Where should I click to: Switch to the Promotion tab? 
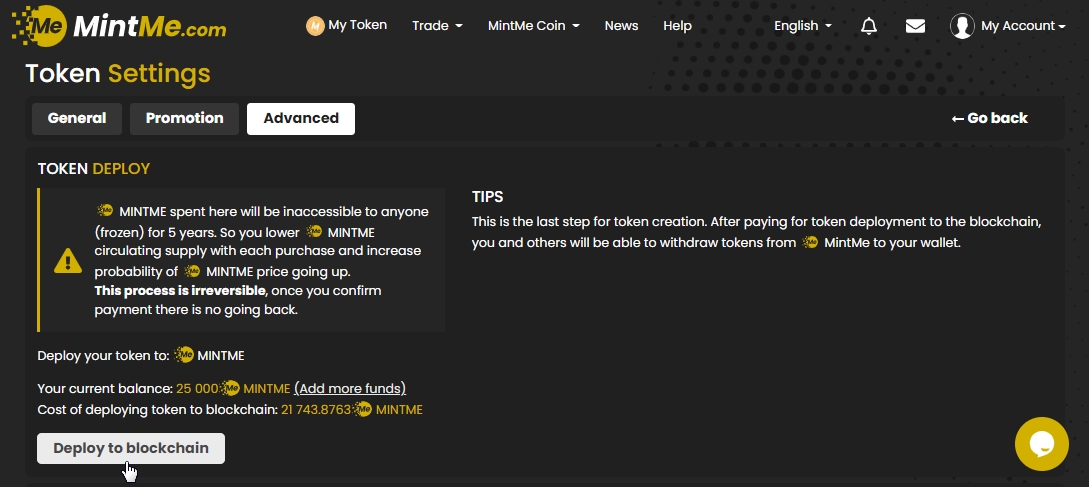point(184,118)
